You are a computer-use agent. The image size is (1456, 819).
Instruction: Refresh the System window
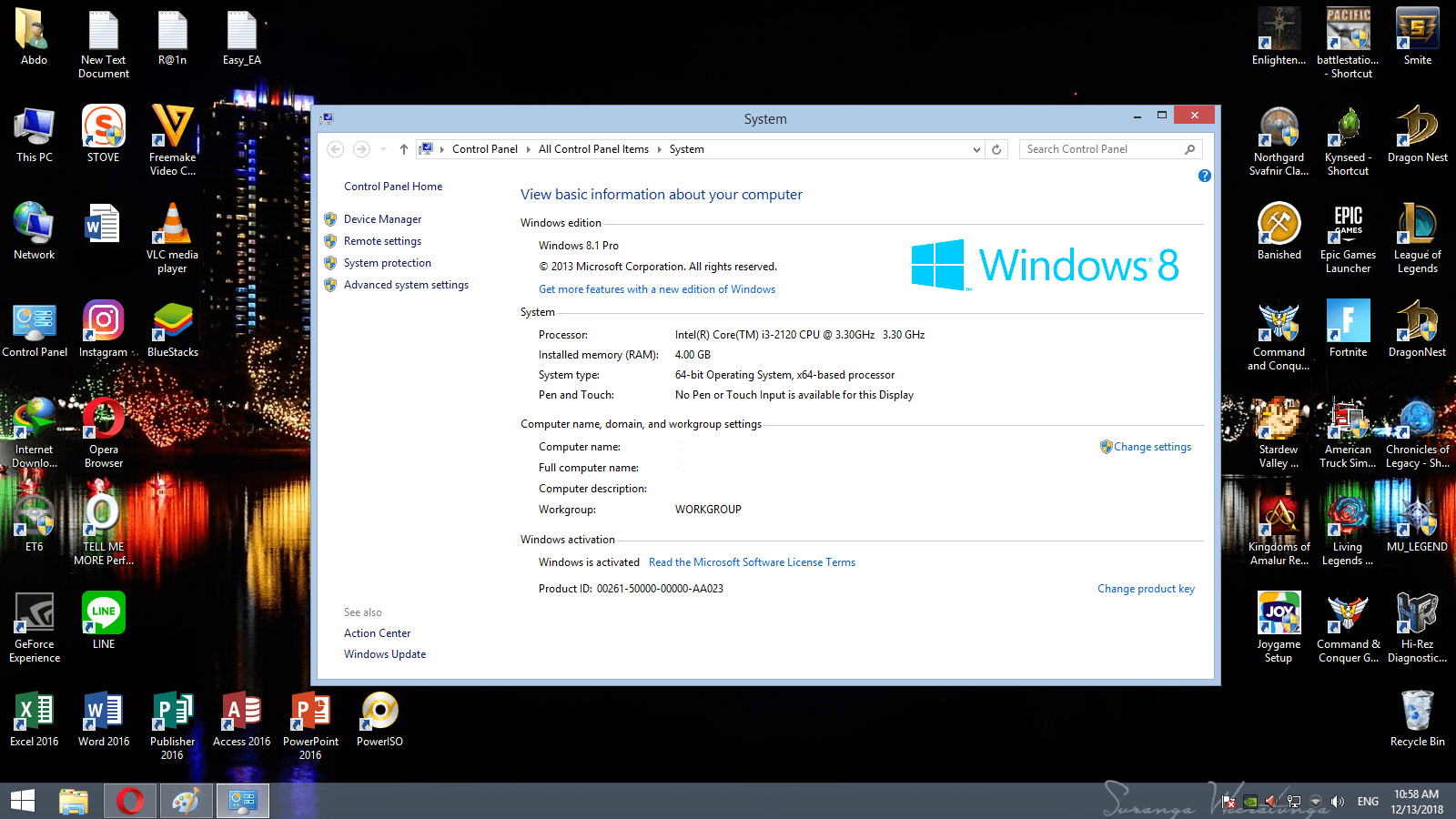click(996, 149)
